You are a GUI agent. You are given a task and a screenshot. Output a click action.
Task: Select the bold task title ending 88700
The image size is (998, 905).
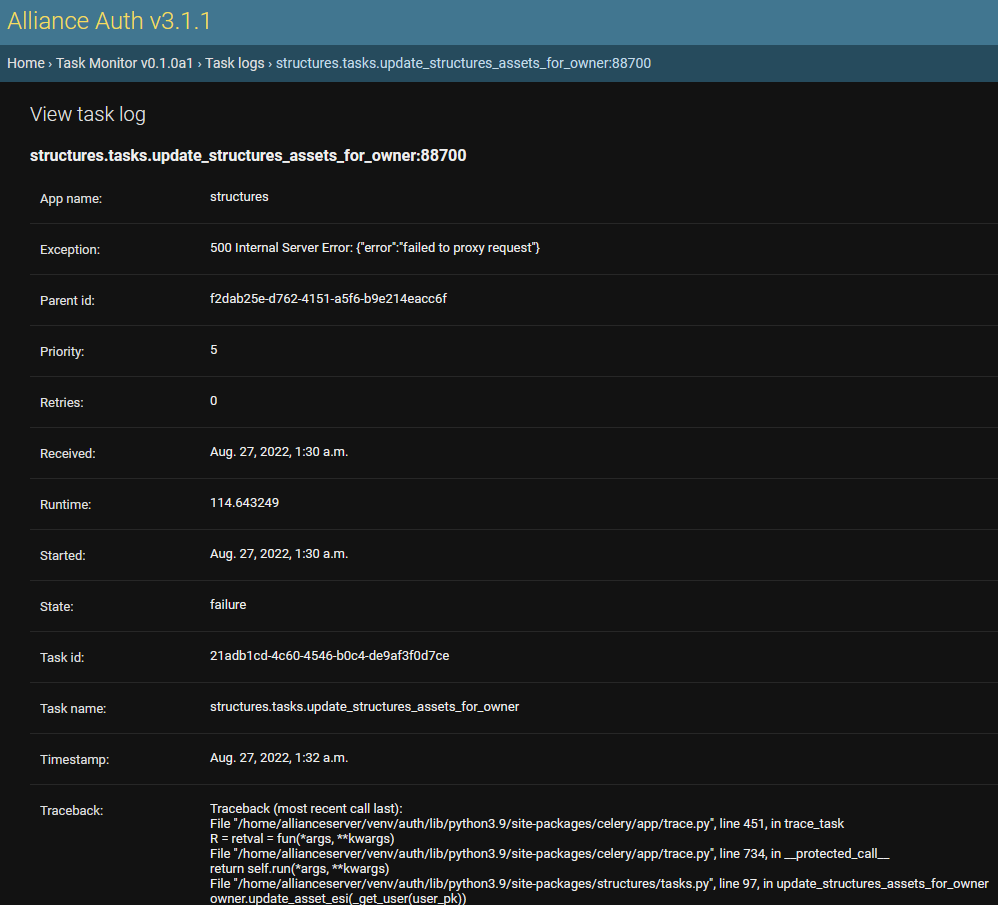(x=248, y=156)
